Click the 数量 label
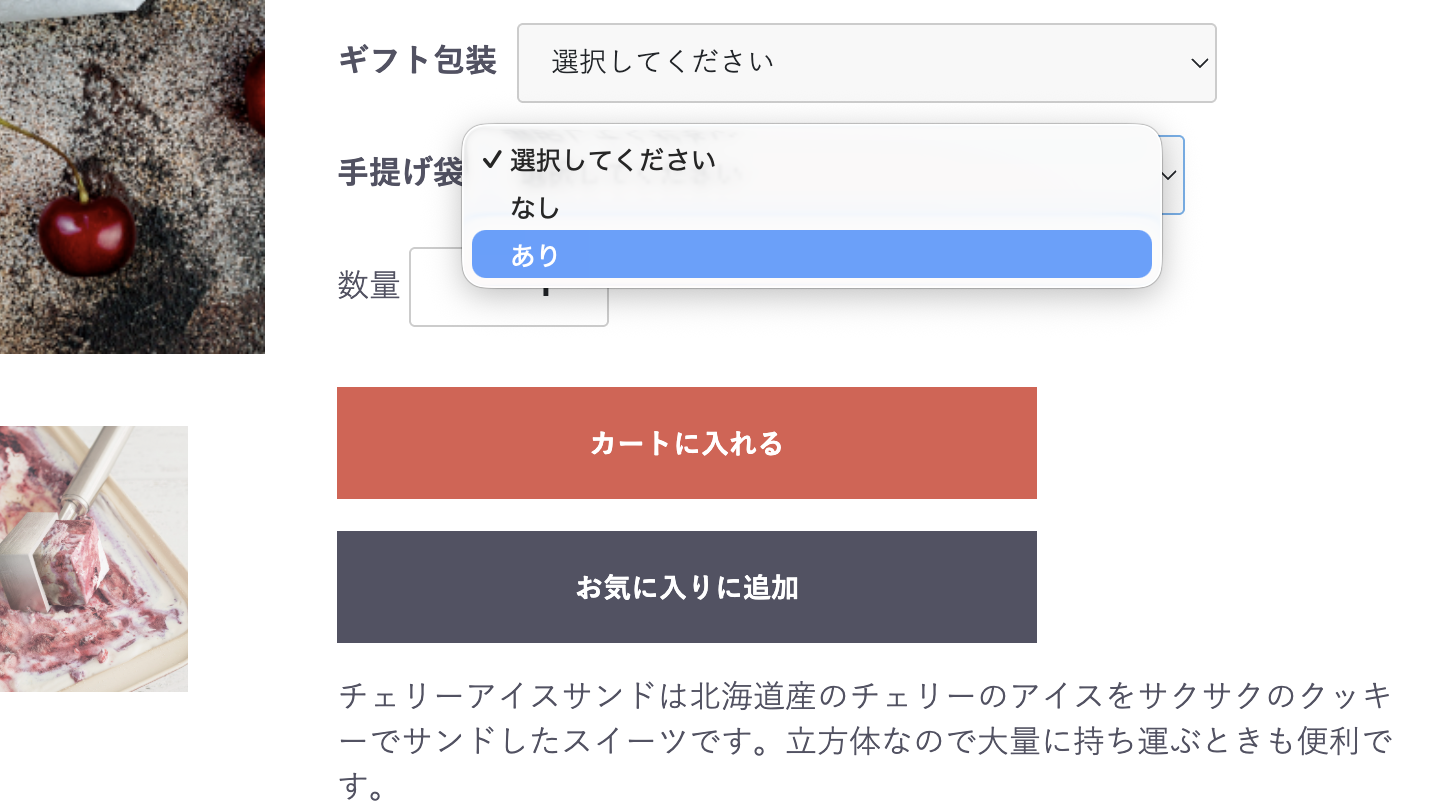This screenshot has width=1440, height=812. 369,286
